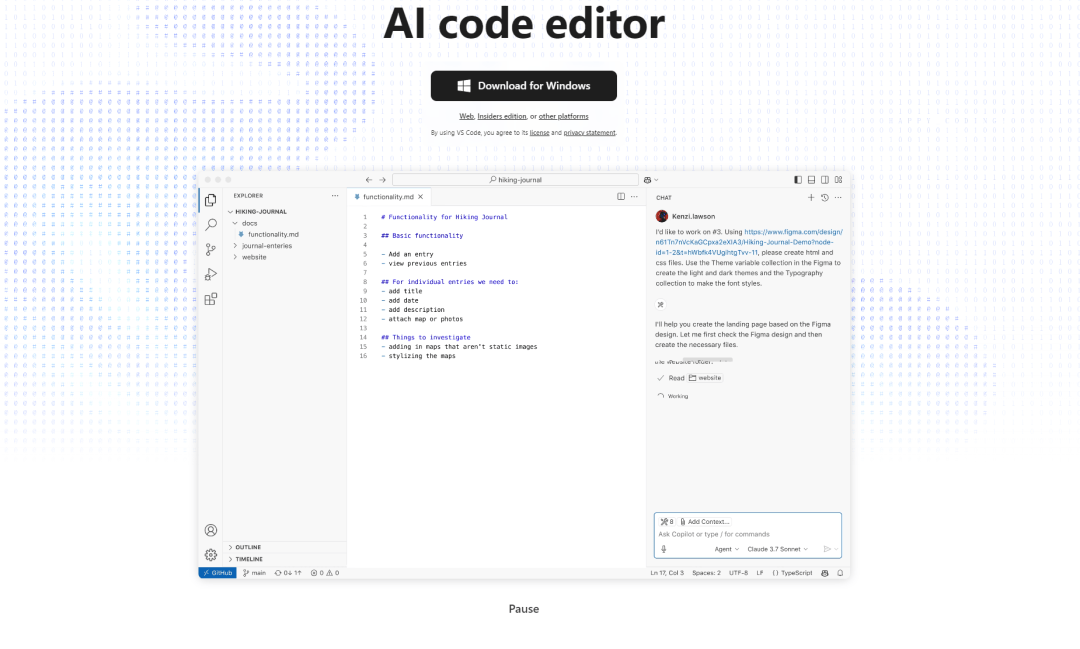Open the privacy statement link
Viewport: 1080px width, 649px height.
(588, 132)
